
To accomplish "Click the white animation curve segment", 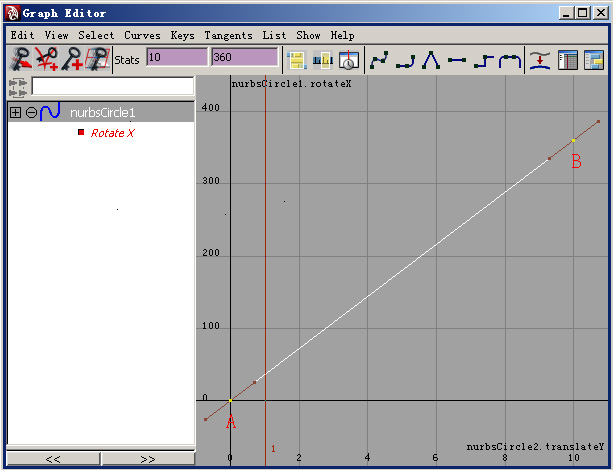I will click(x=403, y=270).
